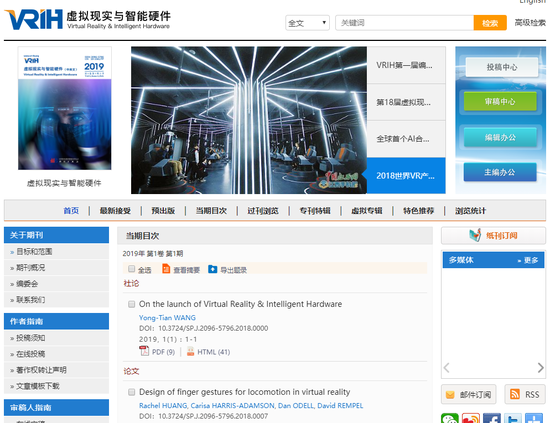Open 专刊特辑 navigation item
The width and height of the screenshot is (550, 423).
[315, 211]
